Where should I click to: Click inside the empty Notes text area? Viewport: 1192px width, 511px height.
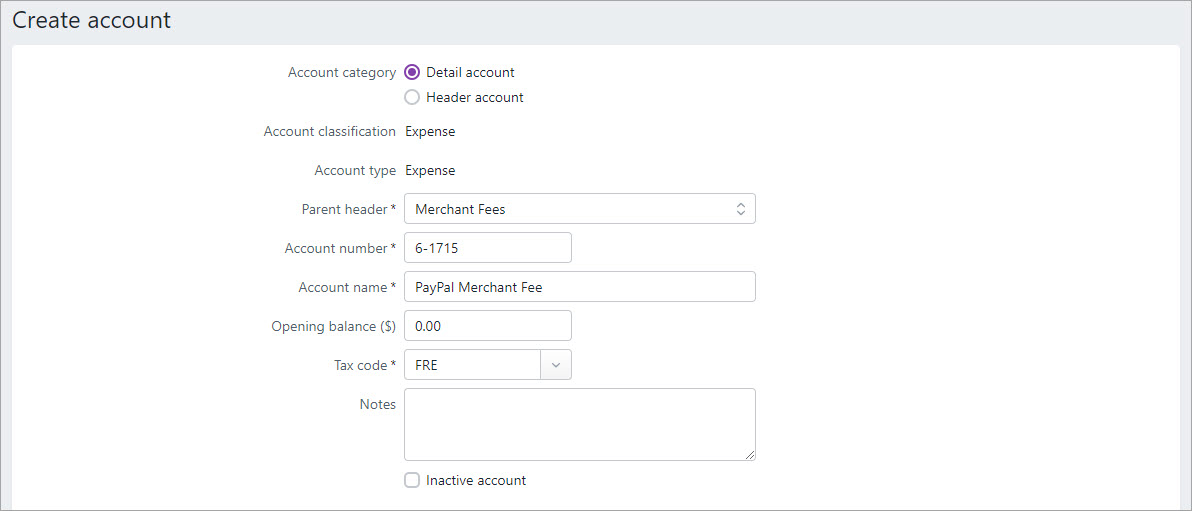(579, 424)
